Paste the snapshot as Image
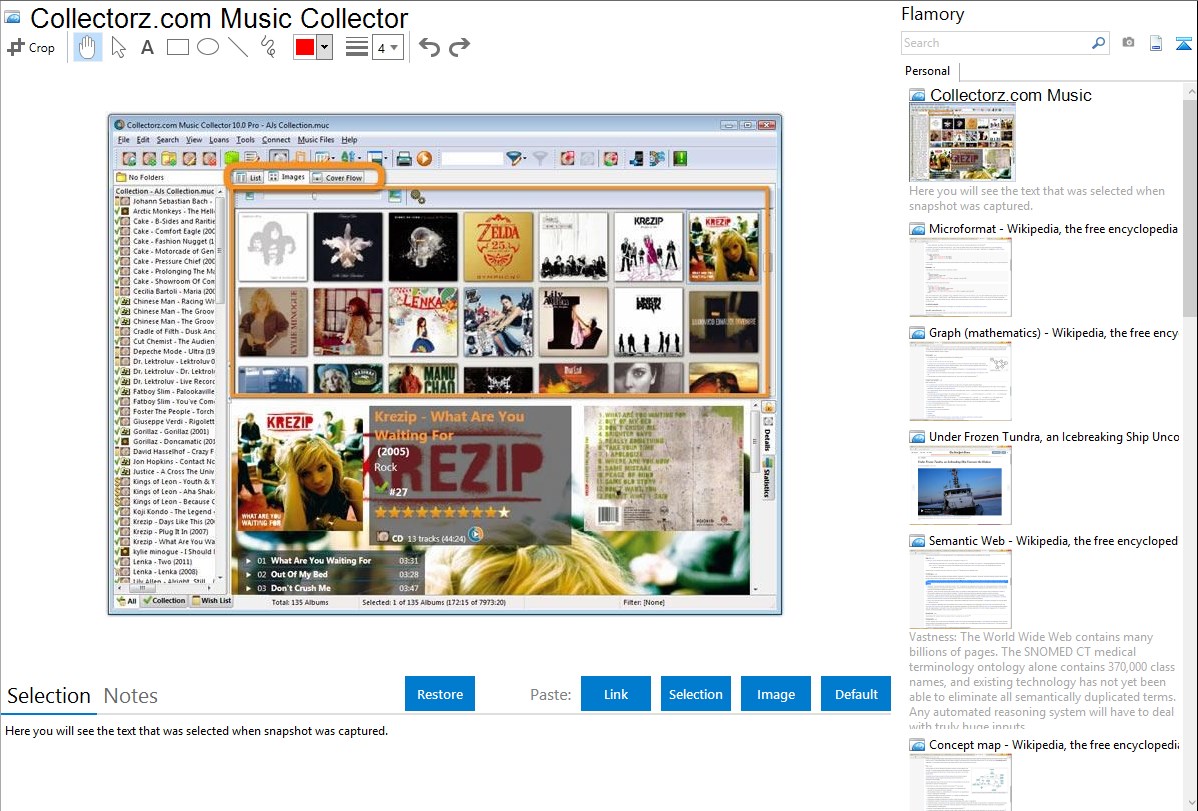Viewport: 1198px width, 811px height. pyautogui.click(x=775, y=694)
